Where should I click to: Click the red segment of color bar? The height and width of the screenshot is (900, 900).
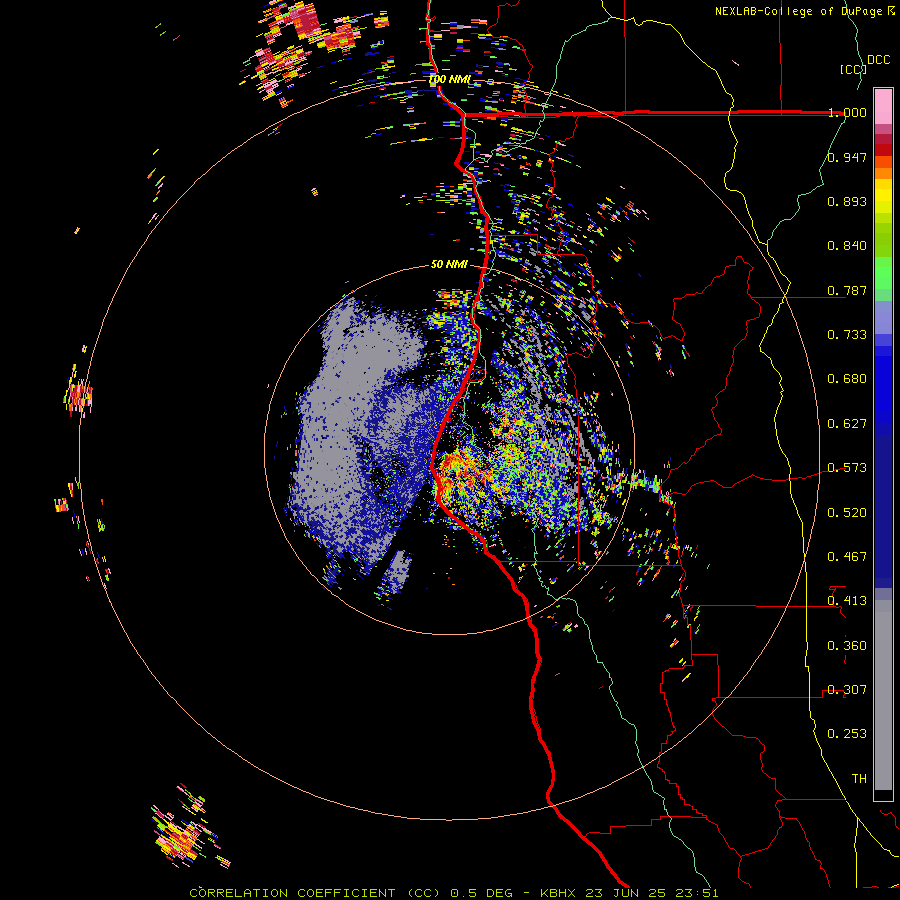click(x=883, y=150)
